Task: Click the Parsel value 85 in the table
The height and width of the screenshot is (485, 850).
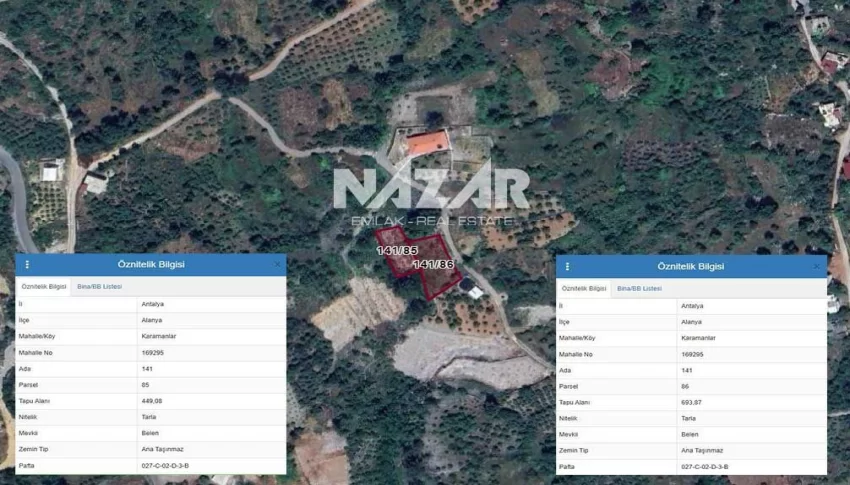Action: point(146,384)
